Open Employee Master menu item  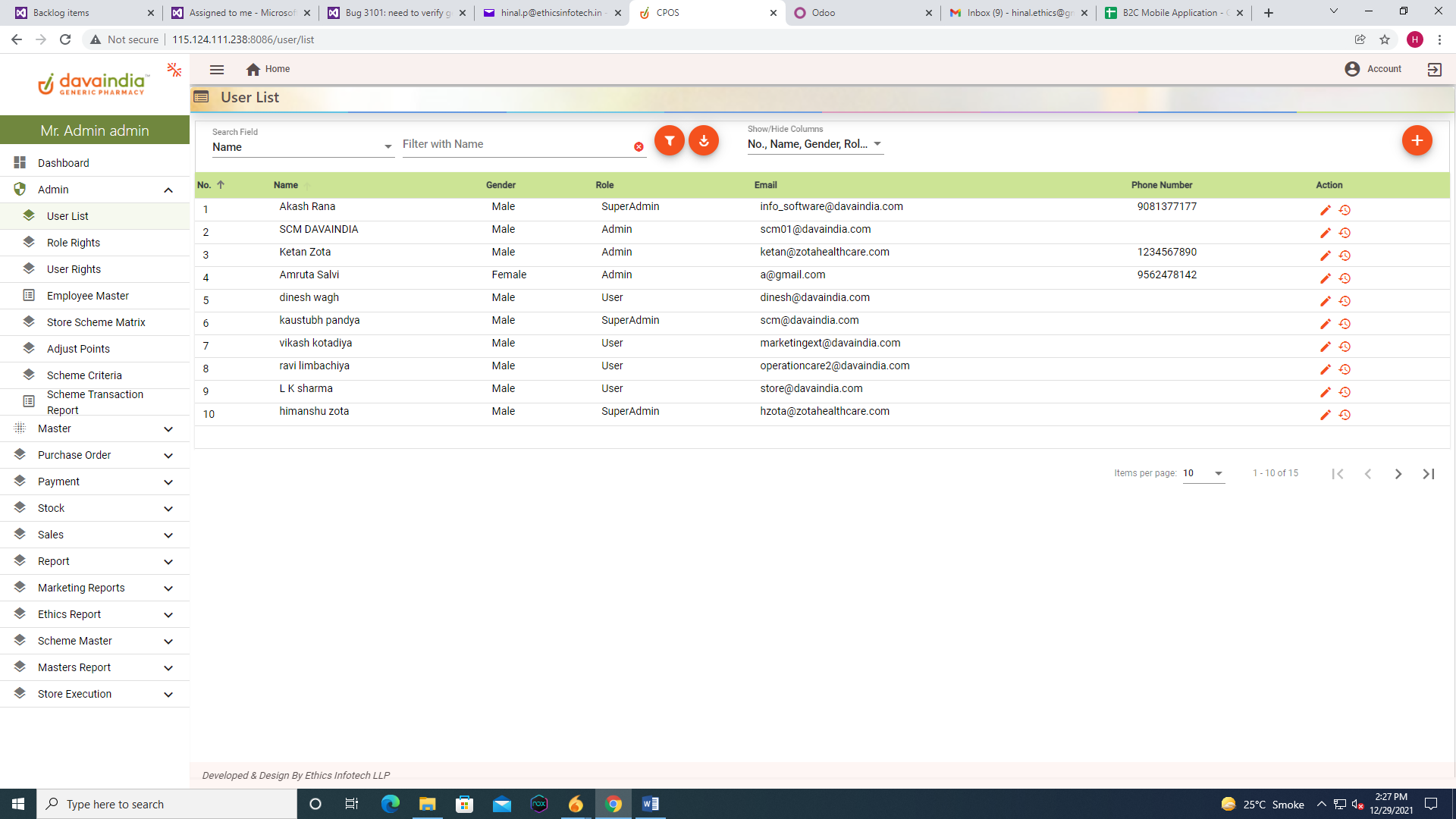(x=88, y=296)
